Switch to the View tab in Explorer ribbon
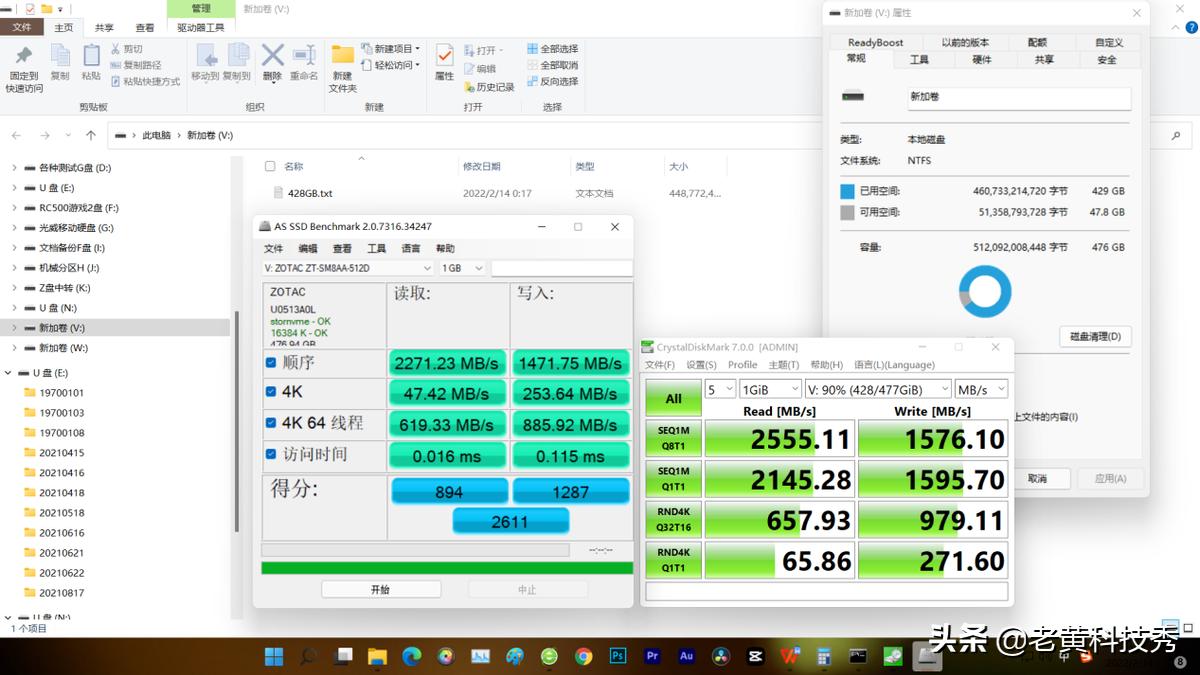1200x675 pixels. click(x=145, y=28)
